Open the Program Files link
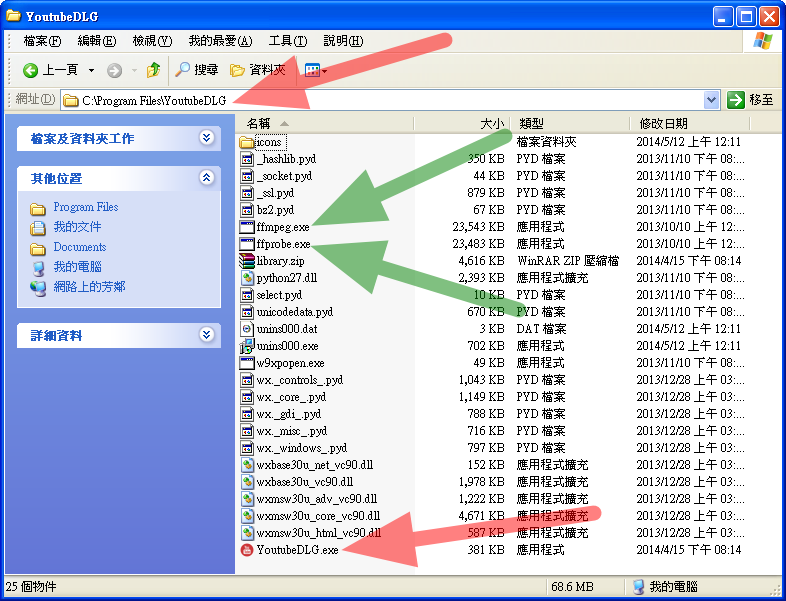Image resolution: width=786 pixels, height=601 pixels. [86, 207]
